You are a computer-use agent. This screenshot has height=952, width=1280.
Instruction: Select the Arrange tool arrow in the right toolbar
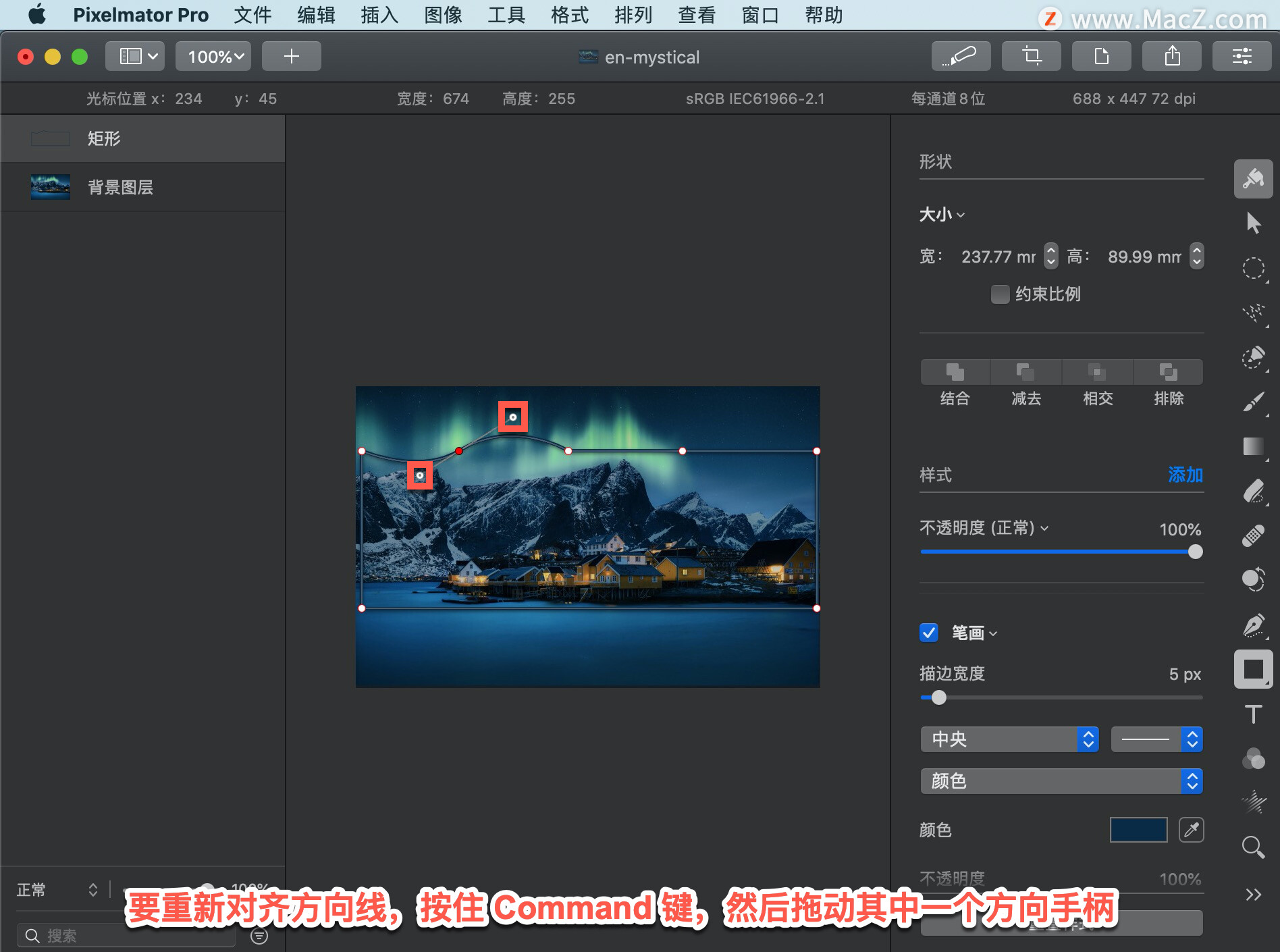pos(1253,221)
